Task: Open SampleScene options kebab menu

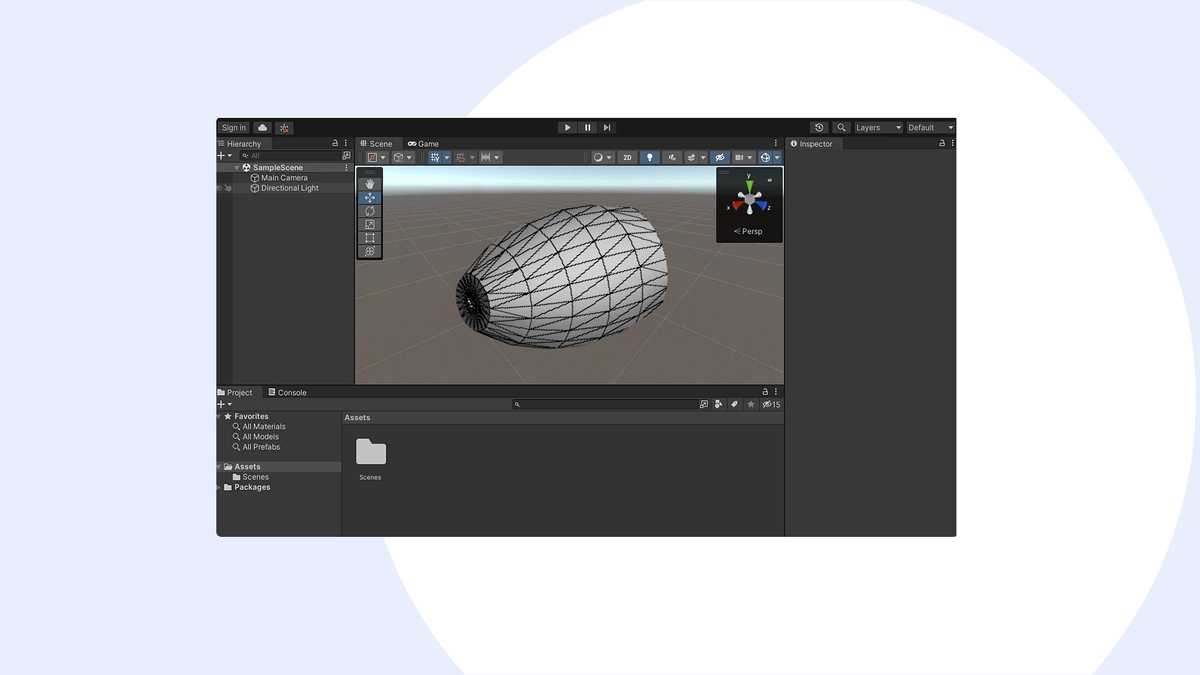Action: click(x=347, y=168)
